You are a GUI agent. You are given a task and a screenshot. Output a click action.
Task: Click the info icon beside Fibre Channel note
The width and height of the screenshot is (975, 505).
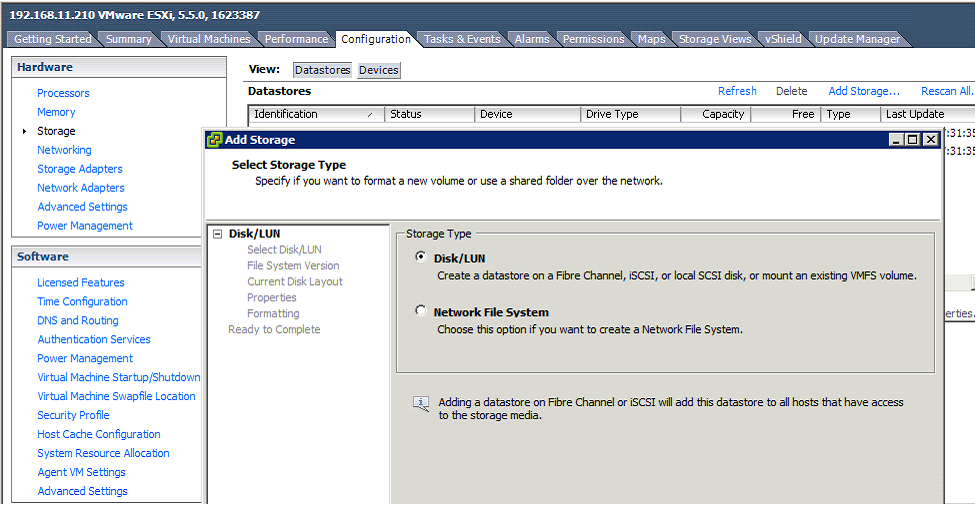[422, 403]
